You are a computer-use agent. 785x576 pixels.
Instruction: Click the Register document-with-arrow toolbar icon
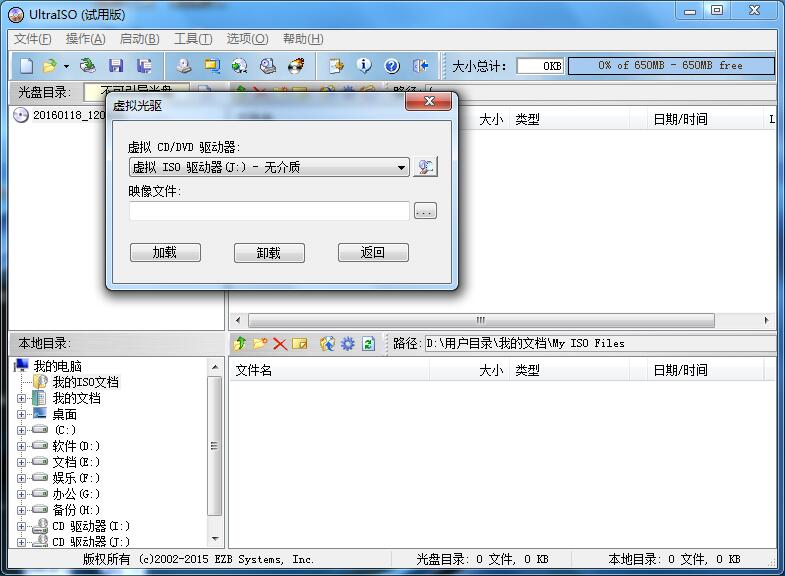pyautogui.click(x=336, y=66)
